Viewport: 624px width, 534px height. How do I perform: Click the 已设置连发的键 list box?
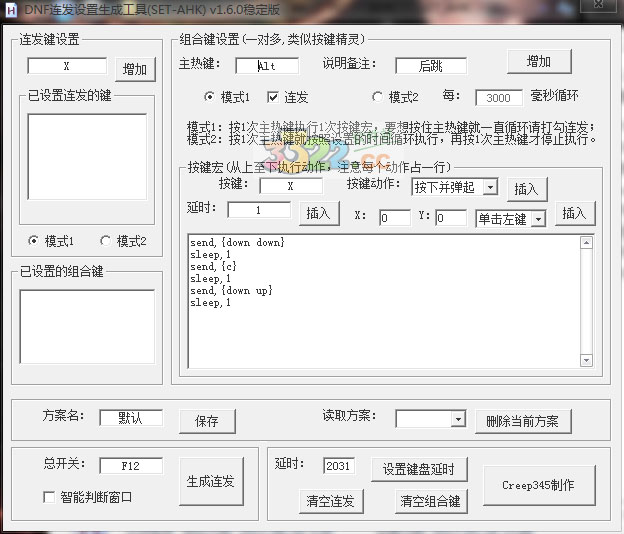click(87, 157)
